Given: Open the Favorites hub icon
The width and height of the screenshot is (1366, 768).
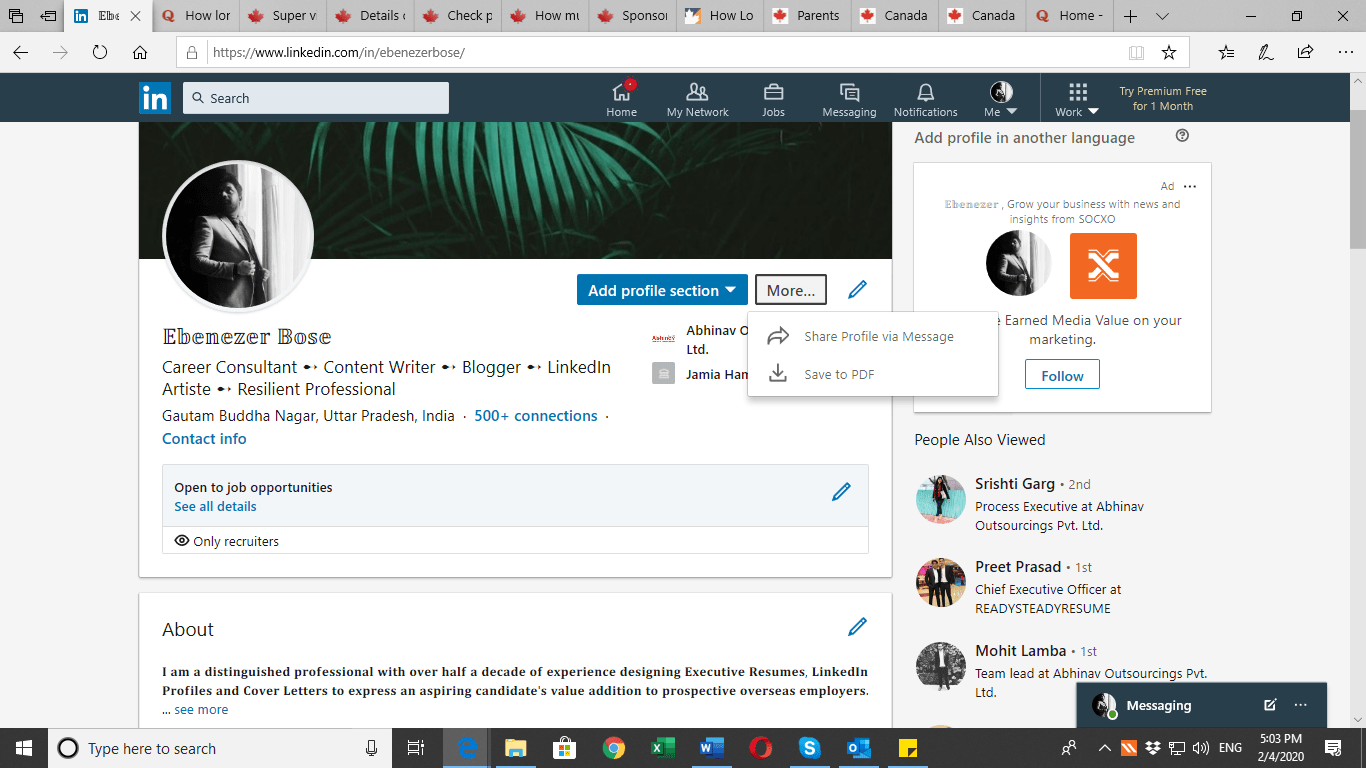Looking at the screenshot, I should point(1226,52).
